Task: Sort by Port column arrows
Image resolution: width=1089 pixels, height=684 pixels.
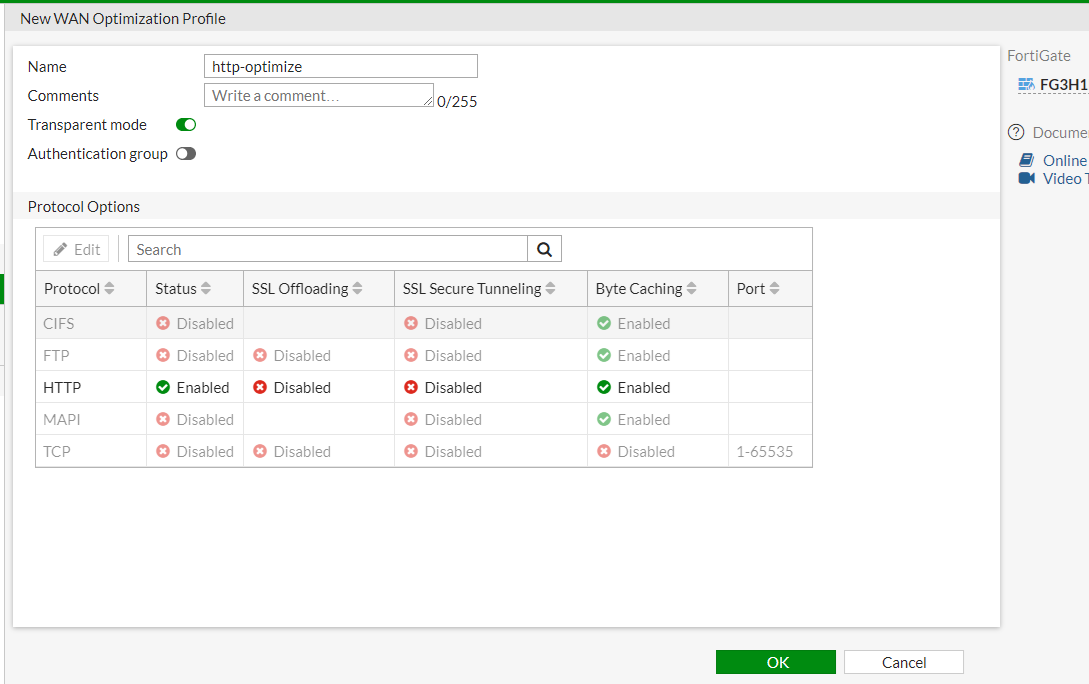Action: coord(775,289)
